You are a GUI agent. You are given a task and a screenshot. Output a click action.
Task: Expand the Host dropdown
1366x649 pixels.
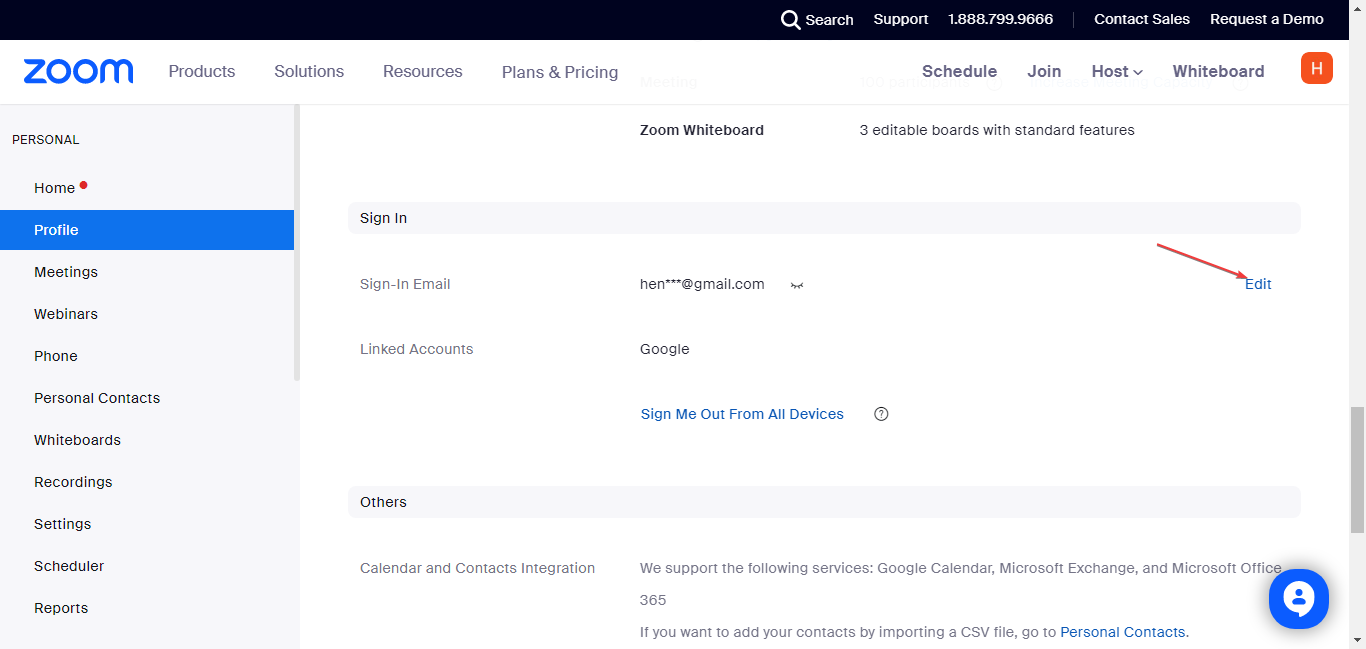[1117, 71]
